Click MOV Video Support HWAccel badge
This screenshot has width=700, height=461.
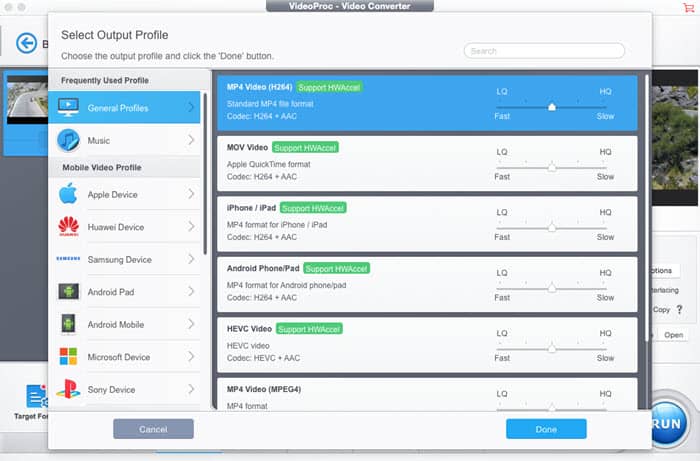[x=305, y=148]
